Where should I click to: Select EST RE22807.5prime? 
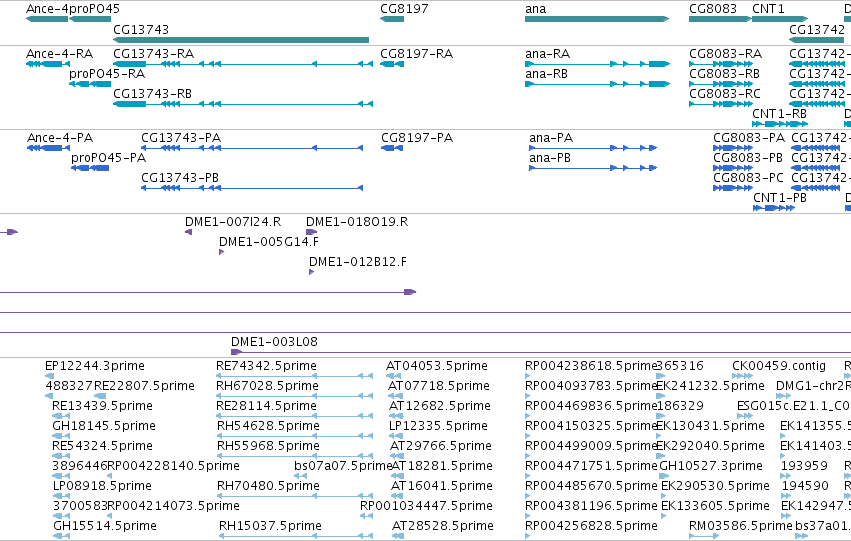(100, 396)
